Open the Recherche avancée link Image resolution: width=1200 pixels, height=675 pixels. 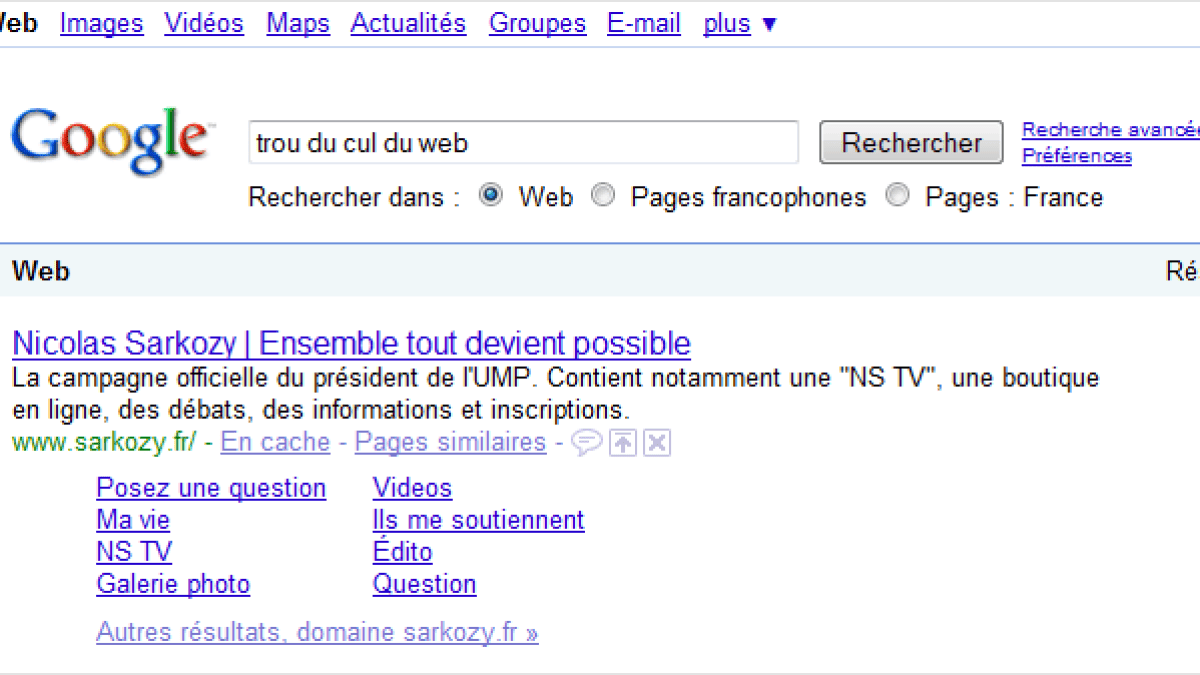click(1110, 130)
